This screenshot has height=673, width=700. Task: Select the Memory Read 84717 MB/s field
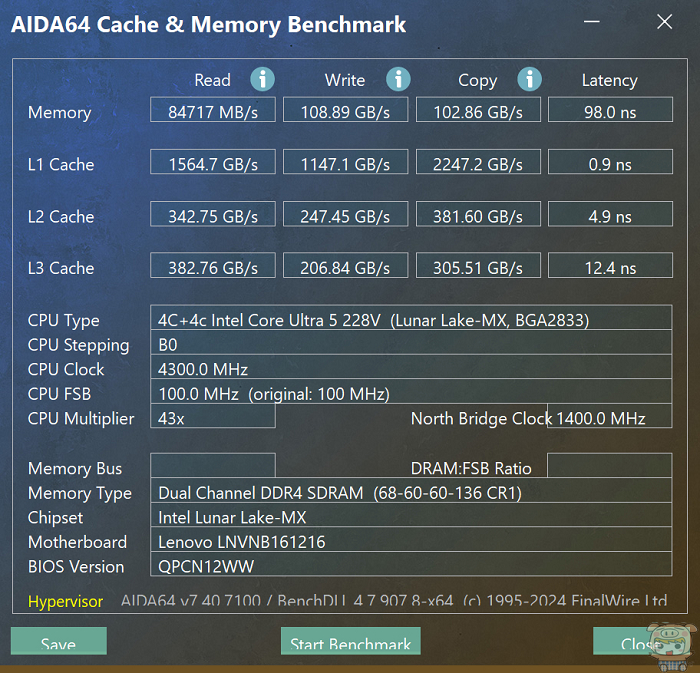(213, 110)
